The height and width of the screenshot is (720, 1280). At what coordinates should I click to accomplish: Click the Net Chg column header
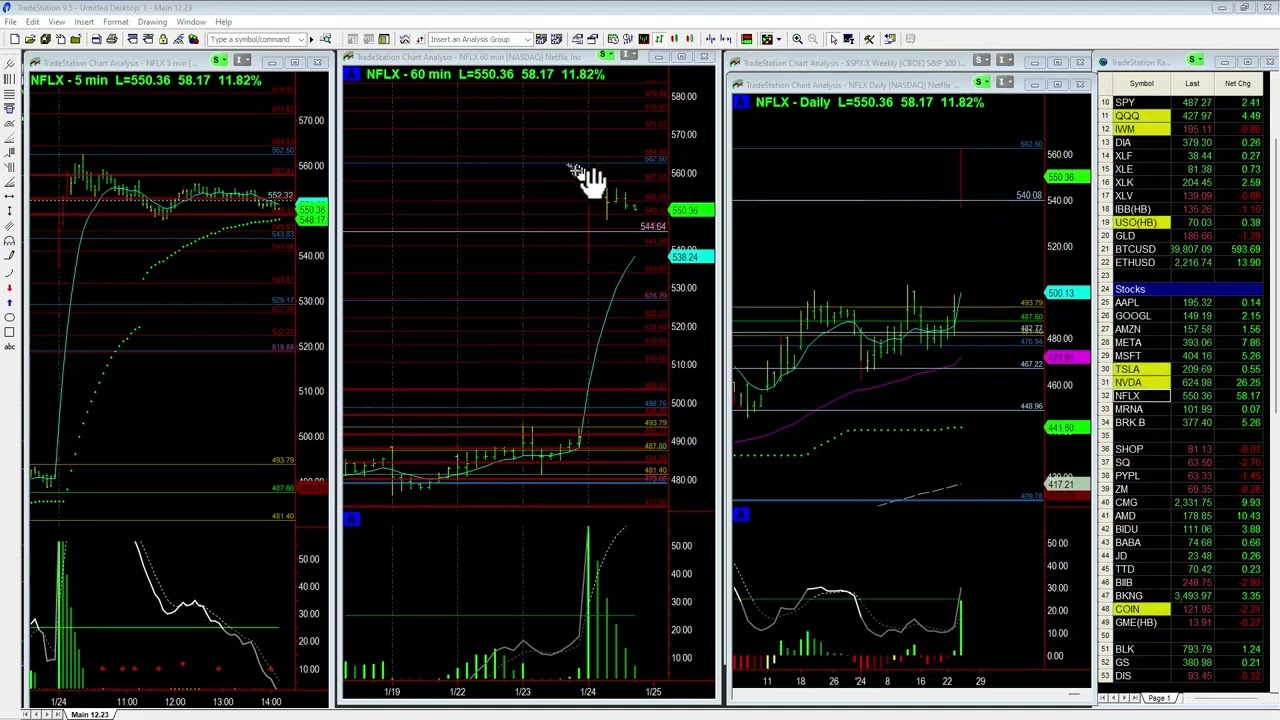1237,84
